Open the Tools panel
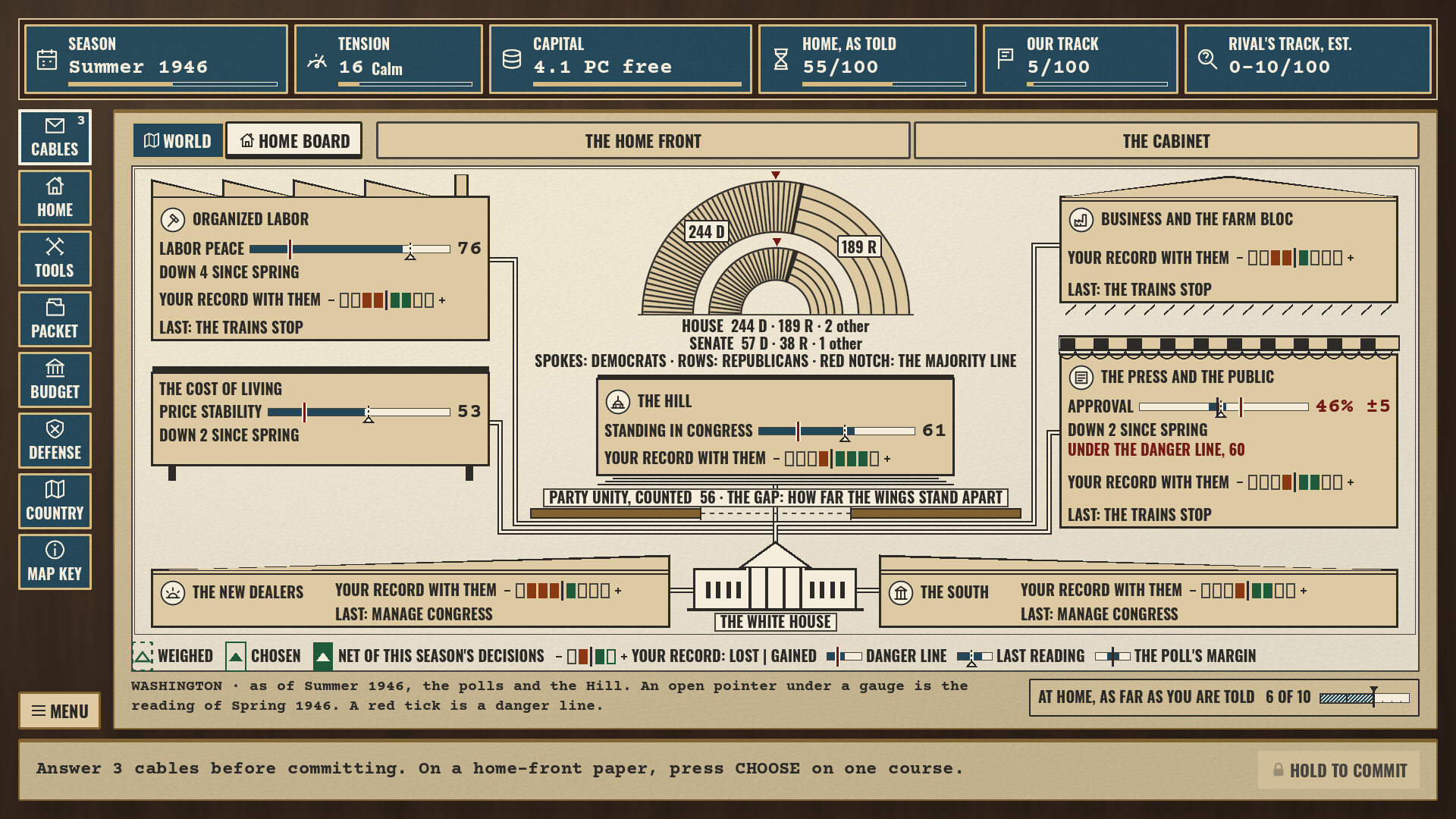 pyautogui.click(x=55, y=259)
